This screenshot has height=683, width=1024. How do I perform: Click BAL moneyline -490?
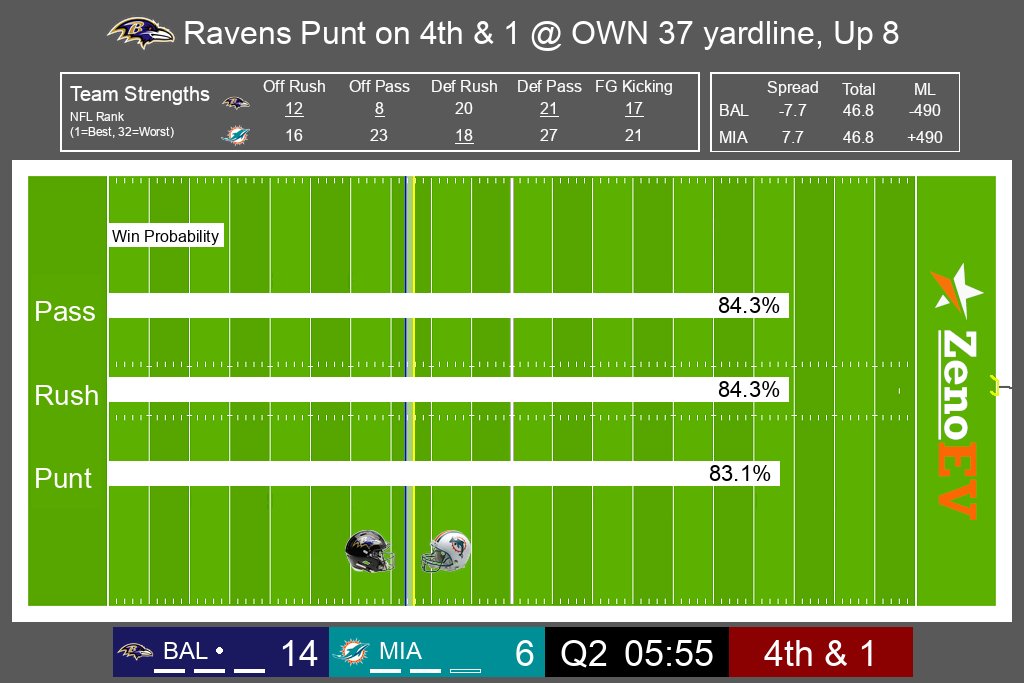(x=924, y=110)
